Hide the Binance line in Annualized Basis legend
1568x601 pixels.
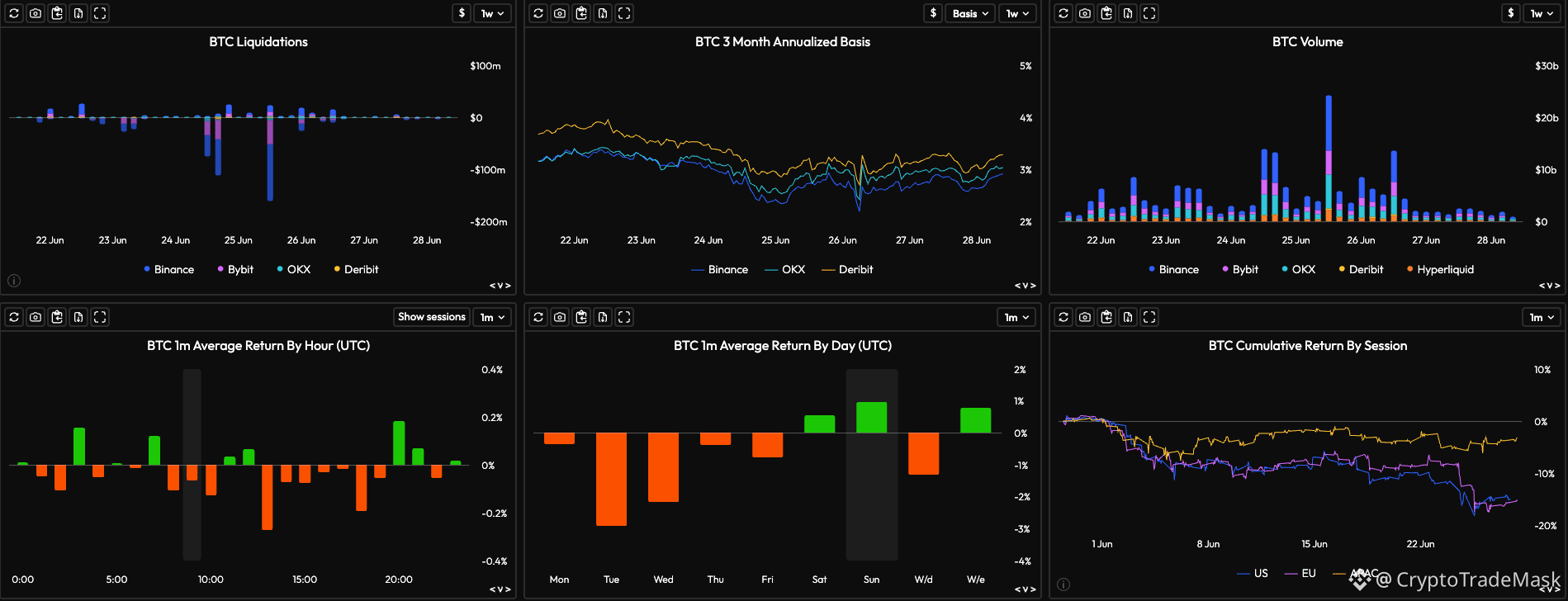(x=719, y=270)
